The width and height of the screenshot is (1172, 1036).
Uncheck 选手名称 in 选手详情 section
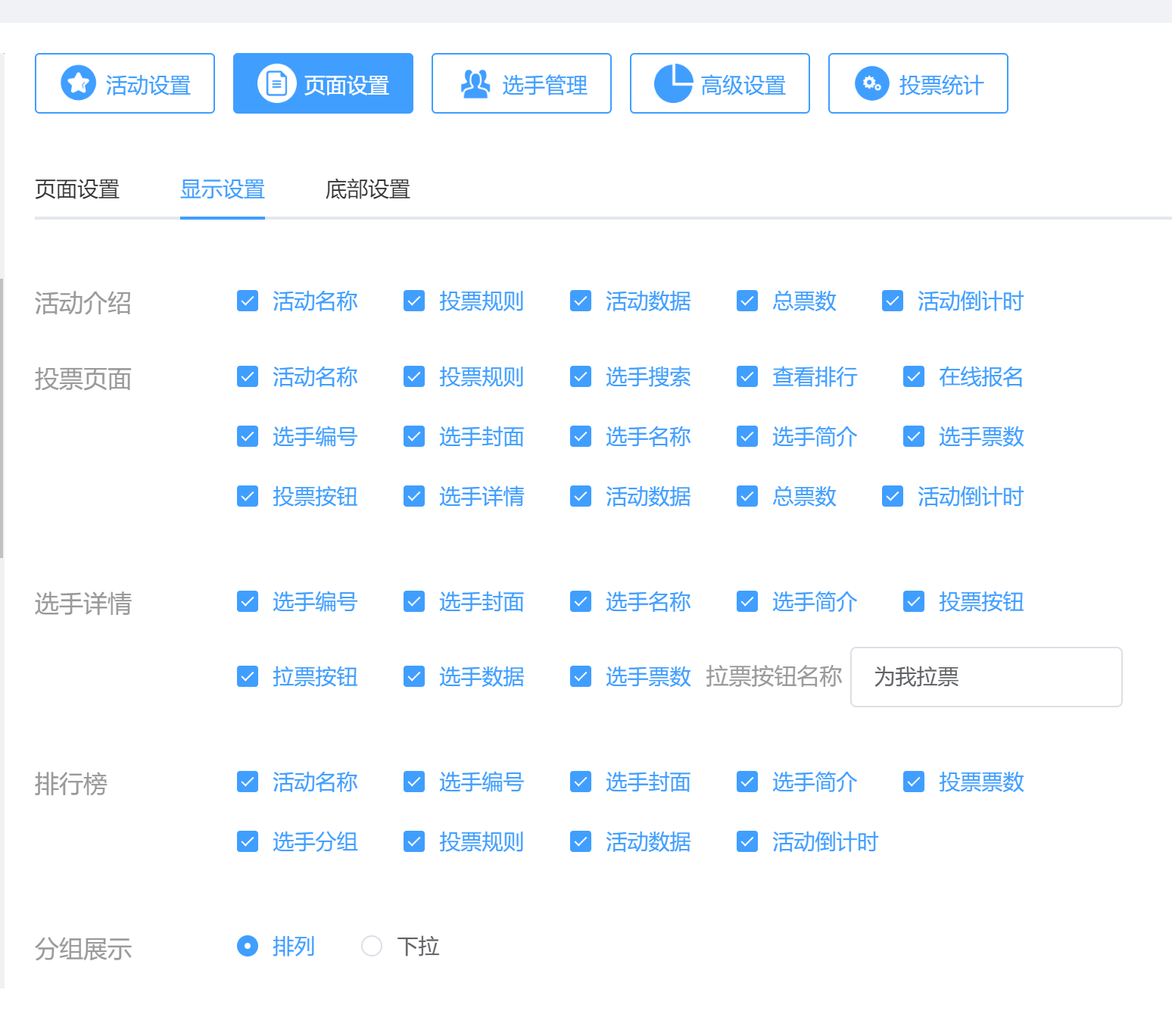tap(581, 601)
